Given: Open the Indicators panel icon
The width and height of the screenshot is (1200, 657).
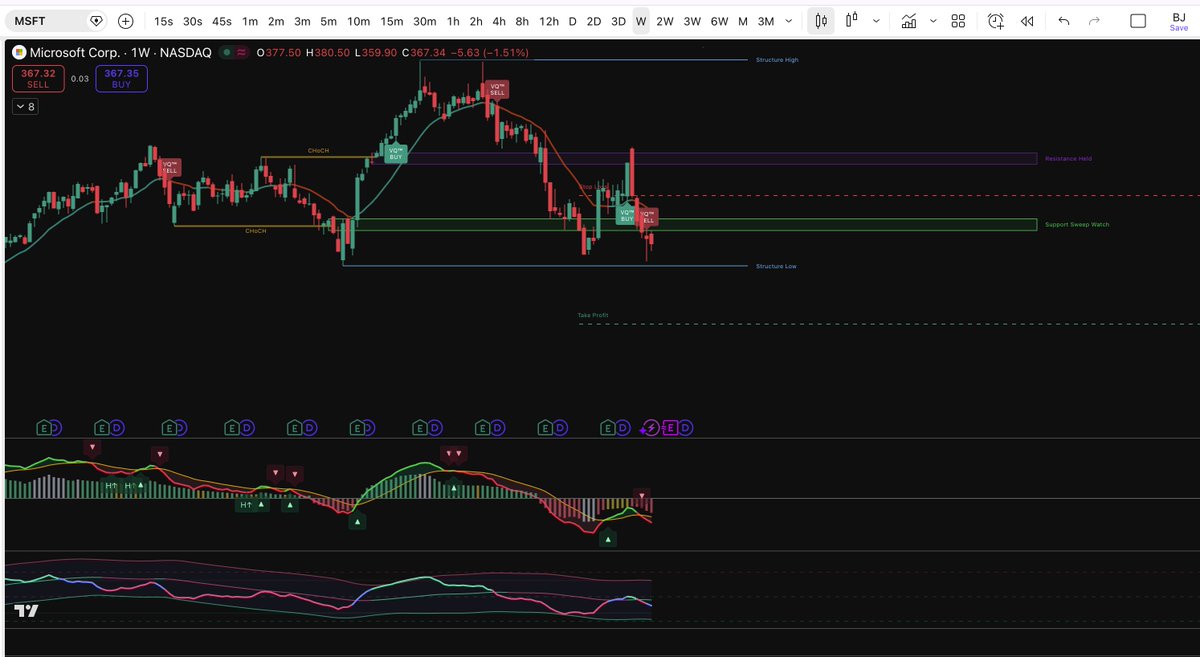Looking at the screenshot, I should coord(909,21).
